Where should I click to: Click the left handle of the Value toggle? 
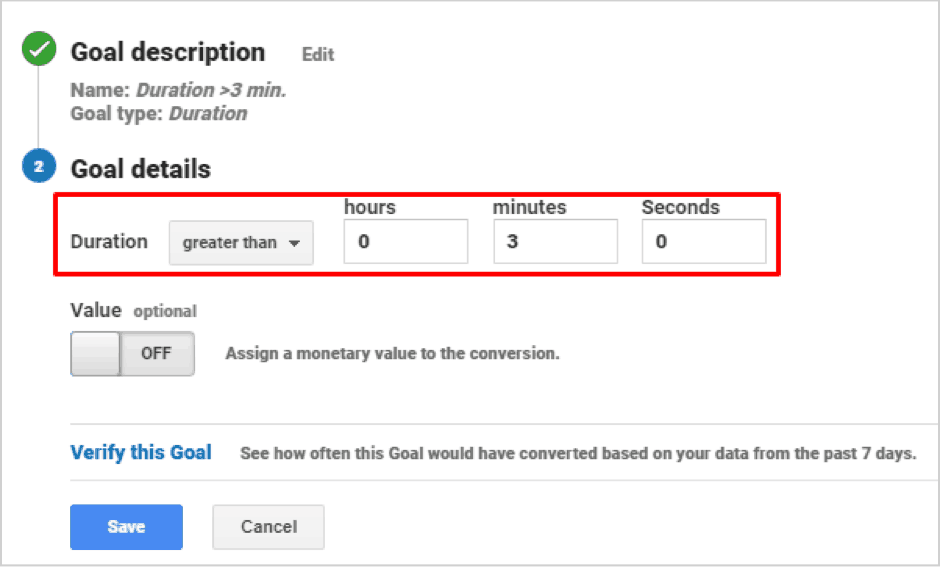pyautogui.click(x=95, y=354)
